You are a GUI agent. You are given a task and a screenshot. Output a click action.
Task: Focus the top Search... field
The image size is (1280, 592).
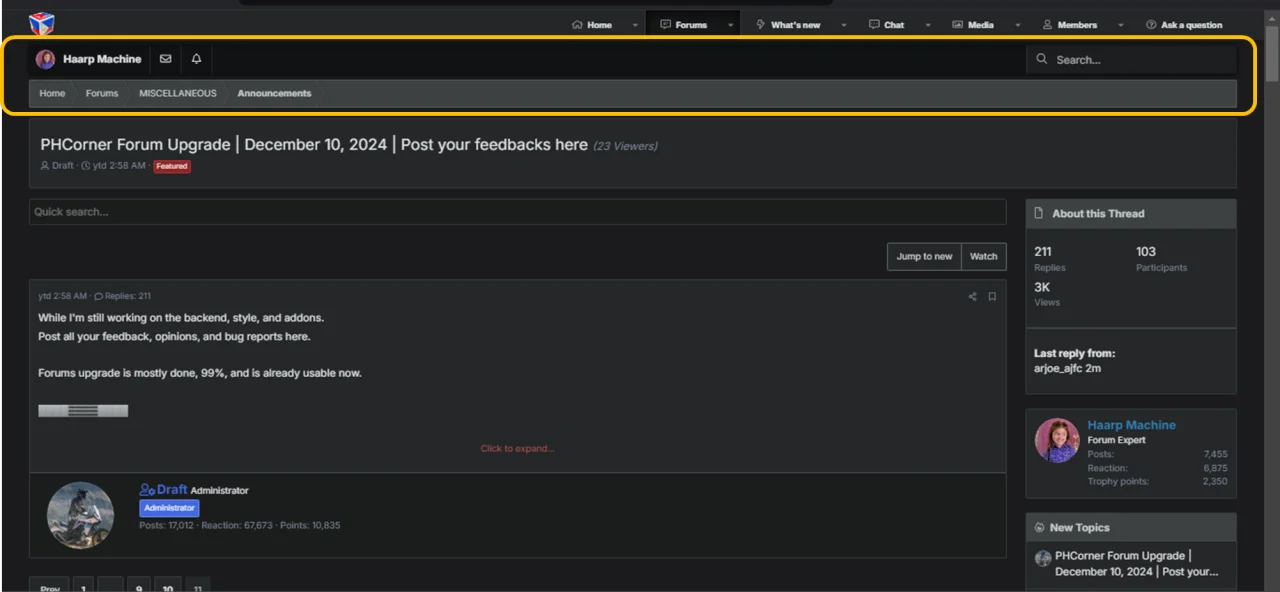pos(1131,60)
